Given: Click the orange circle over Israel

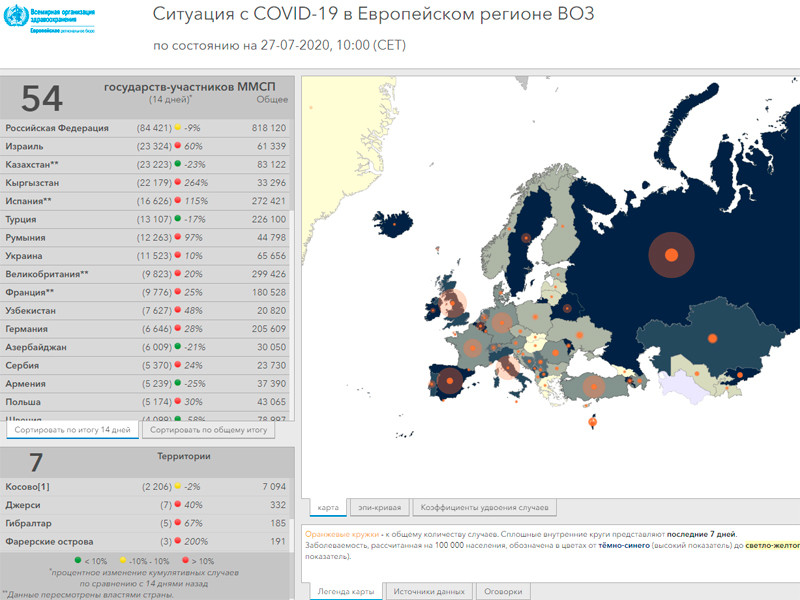Looking at the screenshot, I should [x=593, y=422].
